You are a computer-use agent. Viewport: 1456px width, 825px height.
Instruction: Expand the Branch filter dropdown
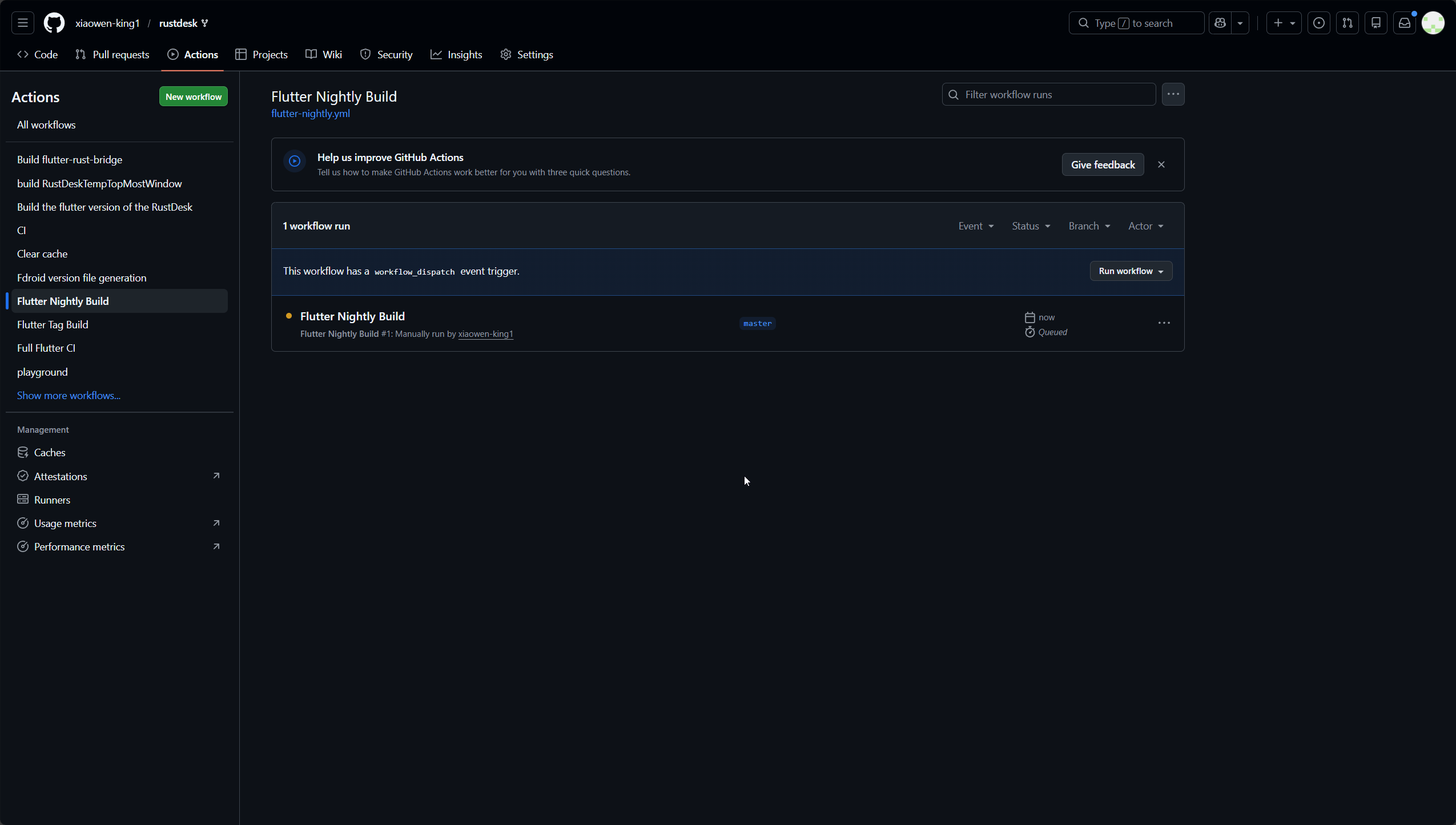1089,226
